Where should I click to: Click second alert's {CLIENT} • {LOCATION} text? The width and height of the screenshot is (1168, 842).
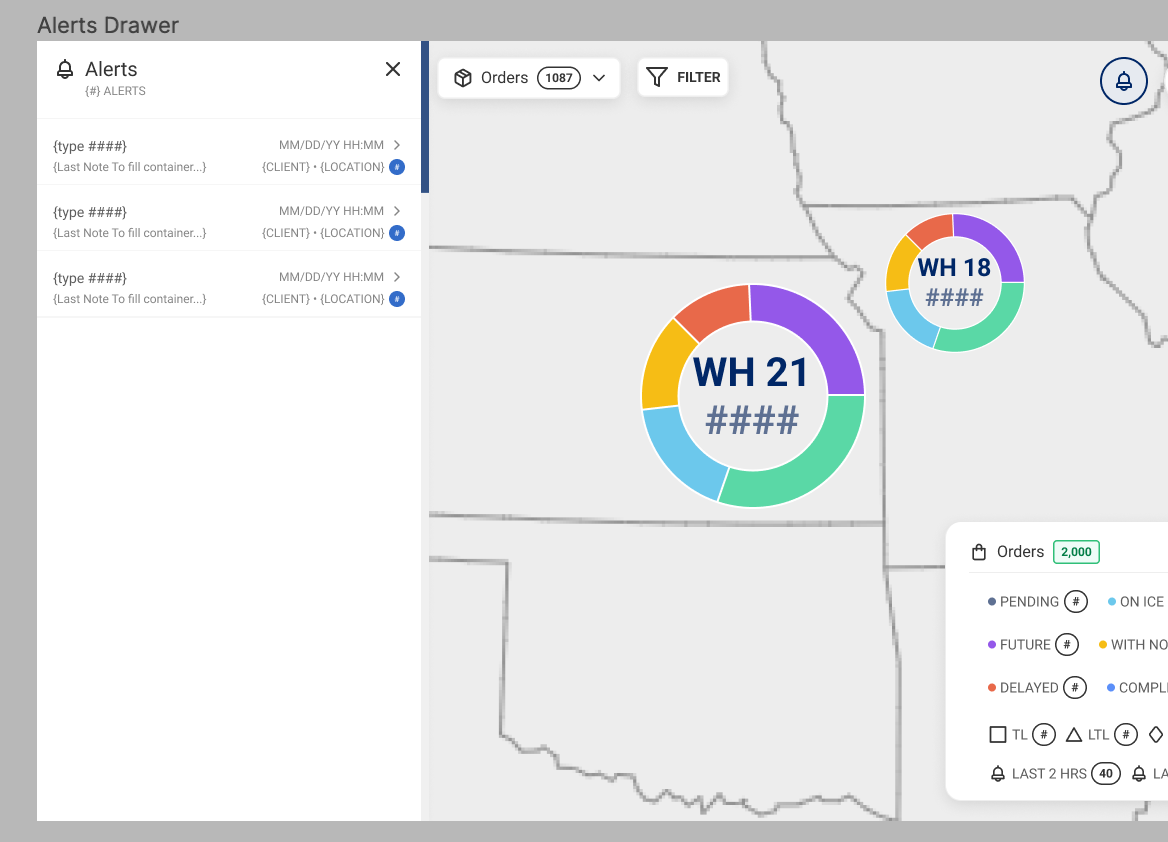click(323, 233)
